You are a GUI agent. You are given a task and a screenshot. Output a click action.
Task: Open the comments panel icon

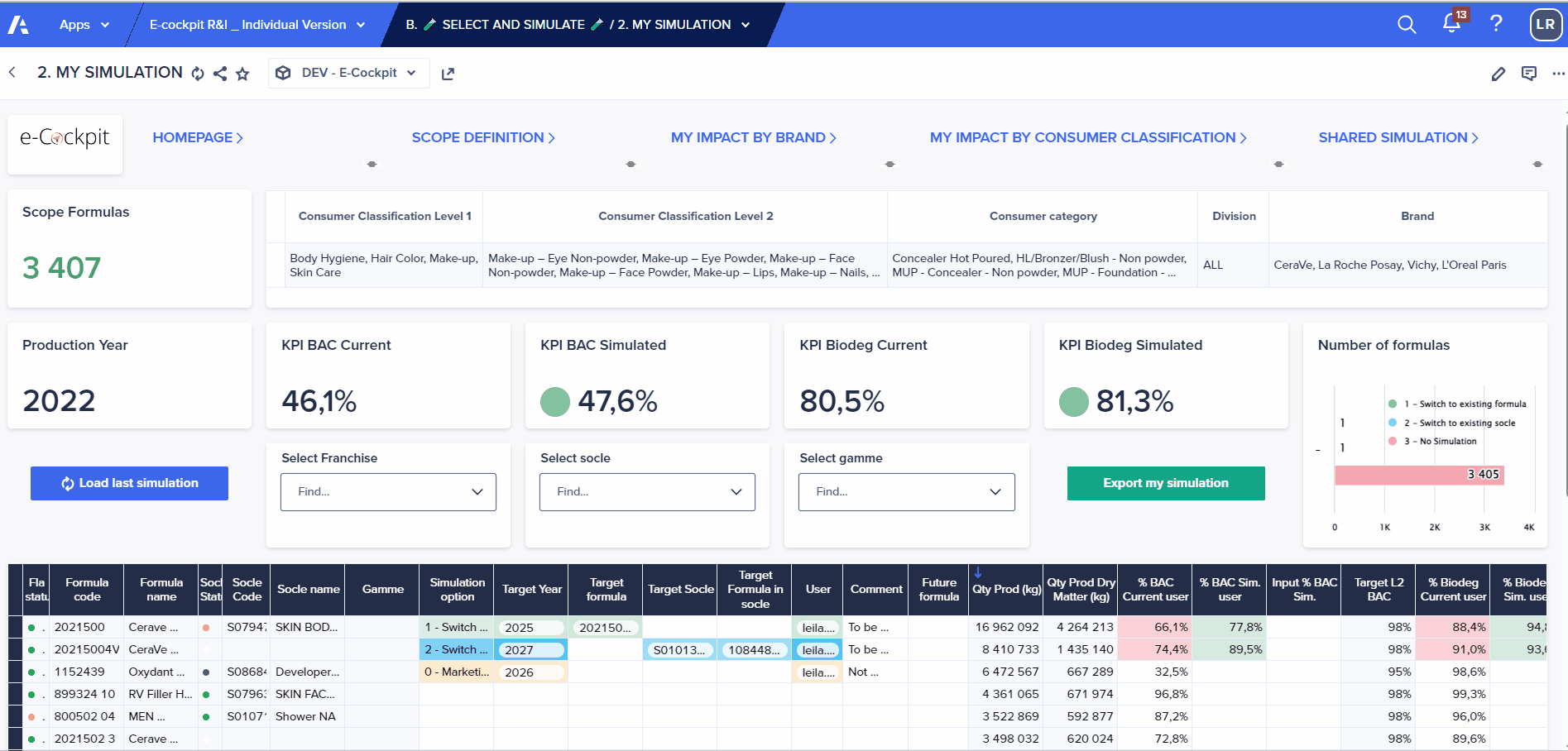[x=1529, y=74]
